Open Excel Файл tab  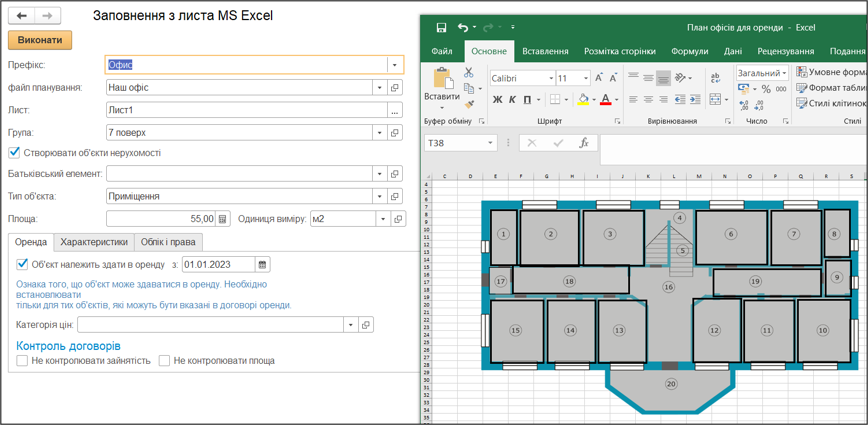coord(442,51)
